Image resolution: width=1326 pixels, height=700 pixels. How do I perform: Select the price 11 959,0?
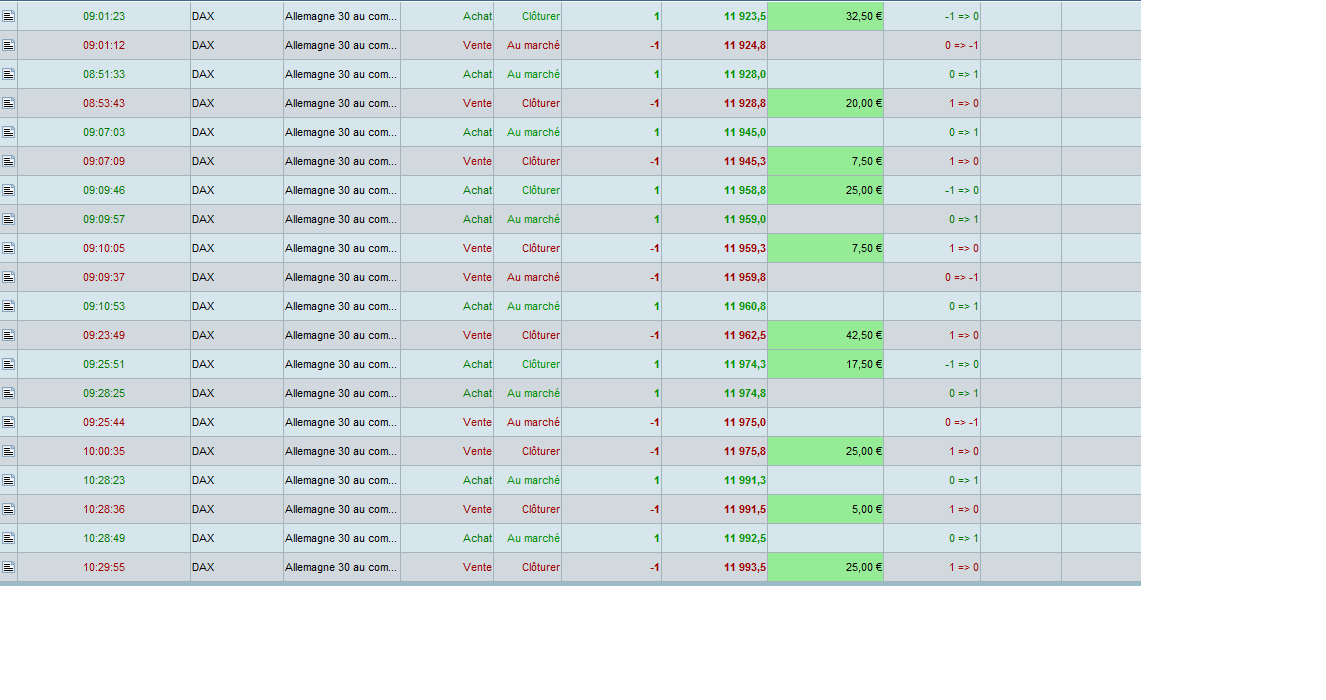point(745,219)
